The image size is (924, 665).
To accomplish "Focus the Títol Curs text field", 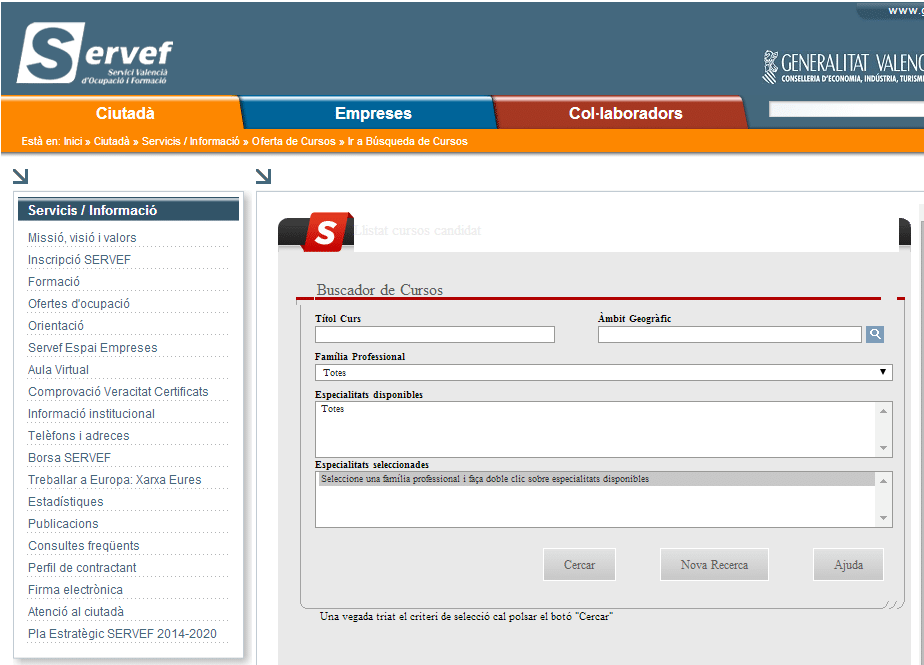I will pyautogui.click(x=434, y=335).
